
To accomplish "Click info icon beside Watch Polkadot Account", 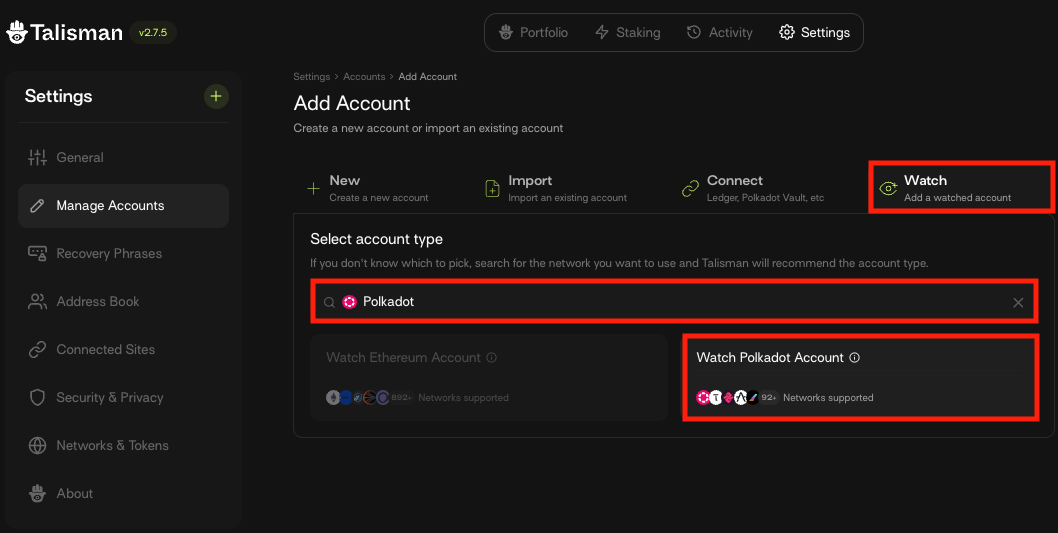I will point(855,358).
